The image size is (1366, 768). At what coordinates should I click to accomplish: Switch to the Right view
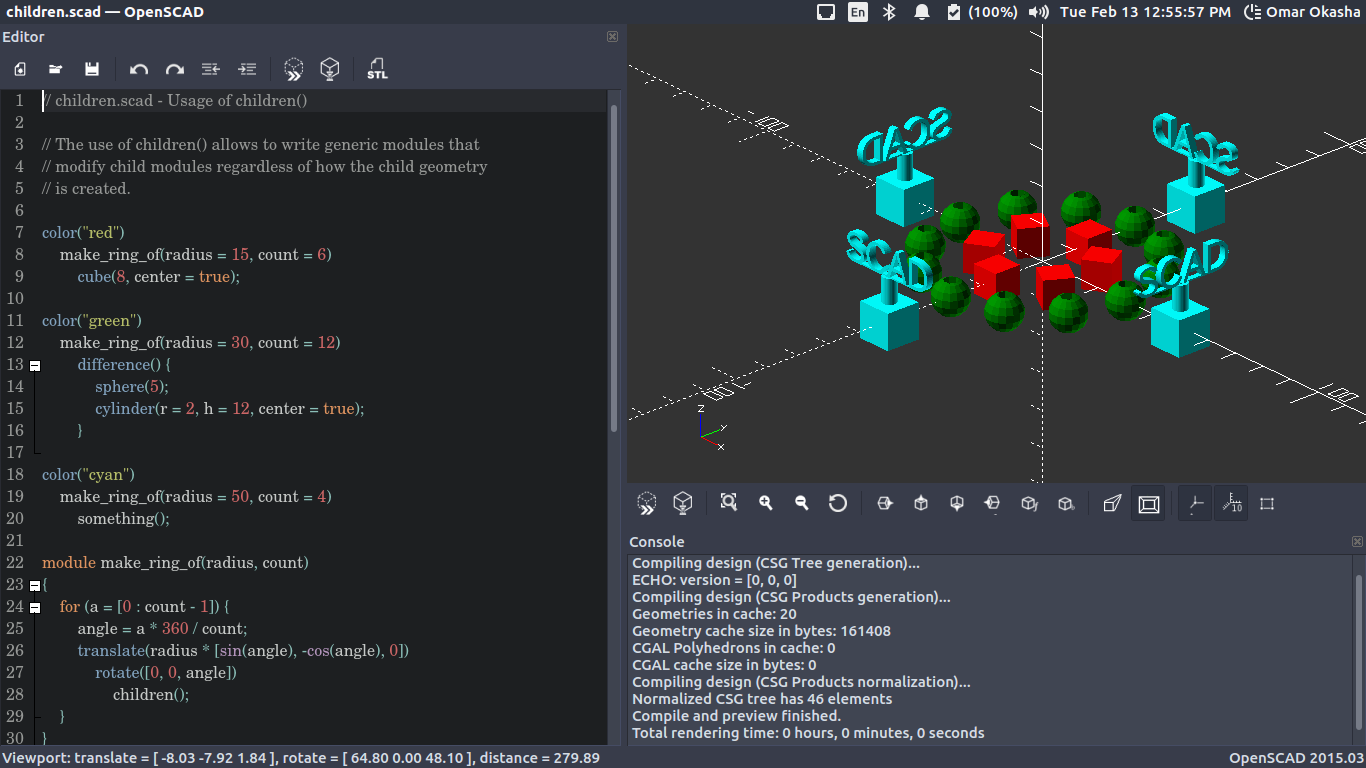pyautogui.click(x=884, y=503)
